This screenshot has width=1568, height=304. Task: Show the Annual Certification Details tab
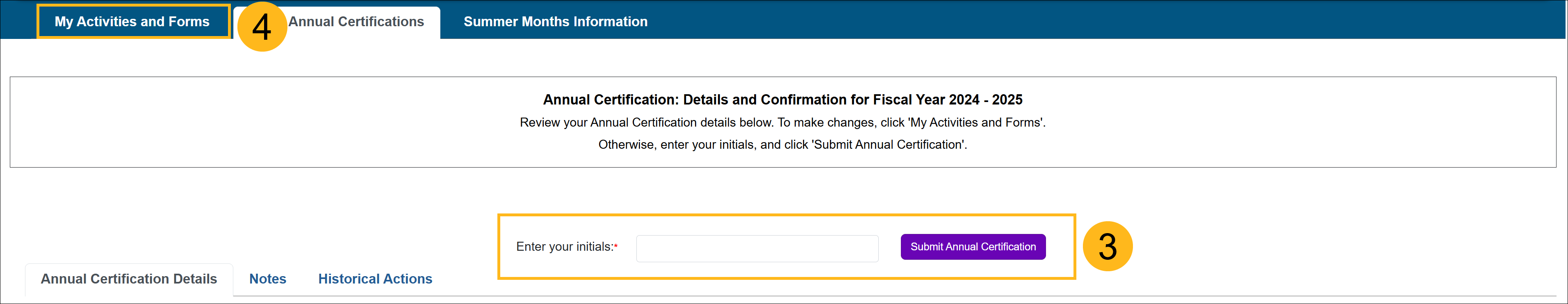[128, 279]
